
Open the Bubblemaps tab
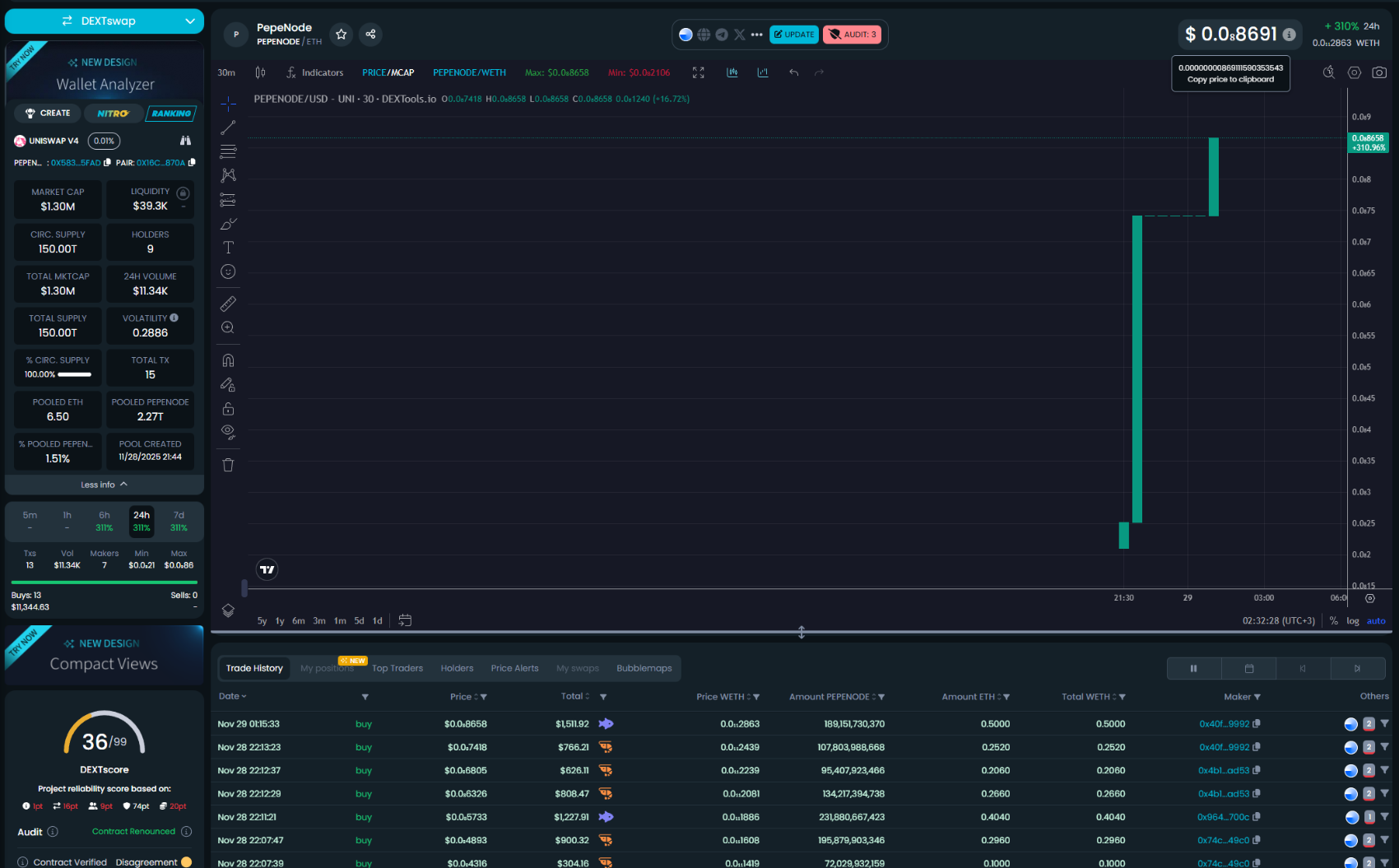644,668
